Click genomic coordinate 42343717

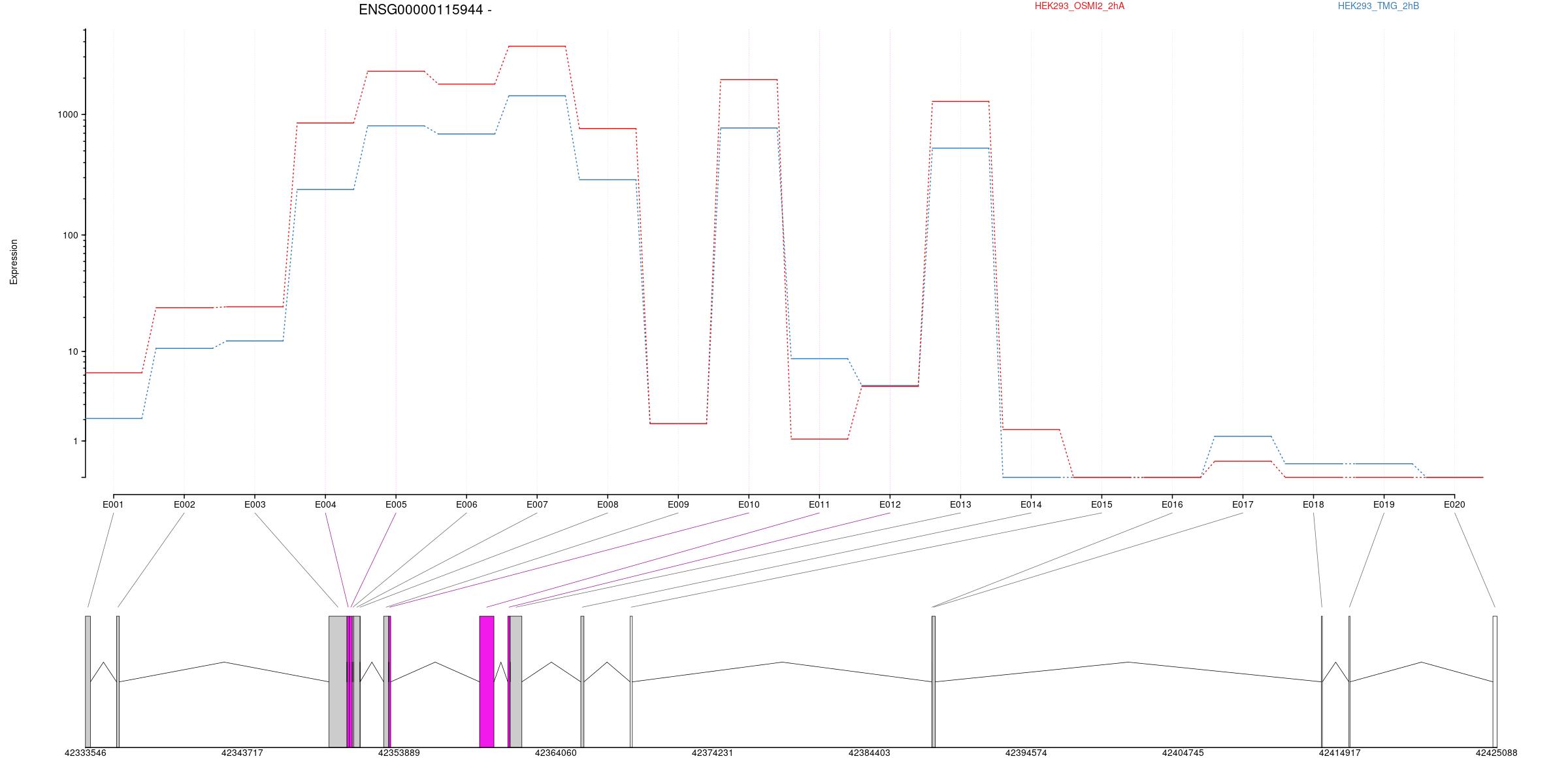click(x=242, y=753)
